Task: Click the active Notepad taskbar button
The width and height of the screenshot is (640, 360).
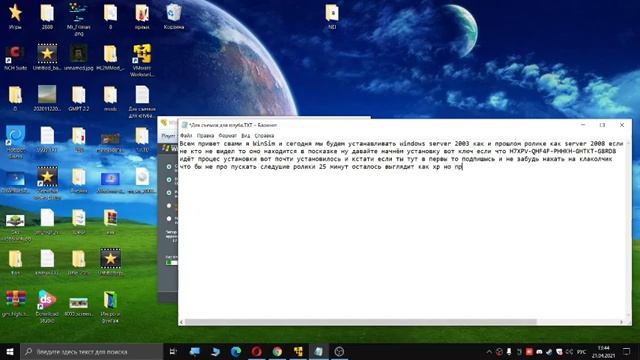Action: (319, 351)
